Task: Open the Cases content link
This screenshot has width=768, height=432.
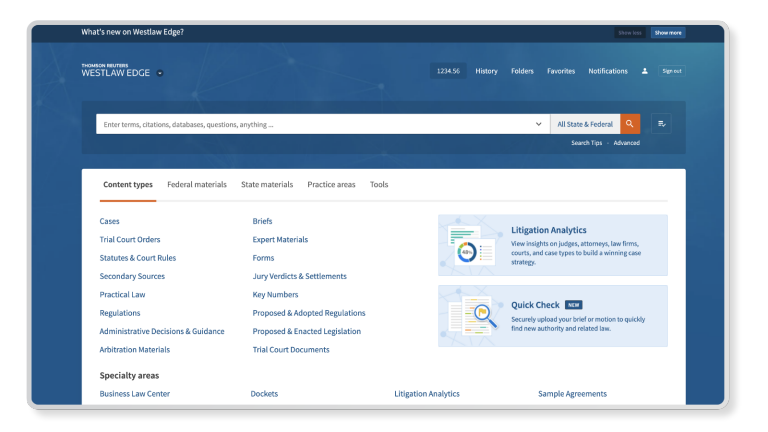Action: pyautogui.click(x=109, y=221)
